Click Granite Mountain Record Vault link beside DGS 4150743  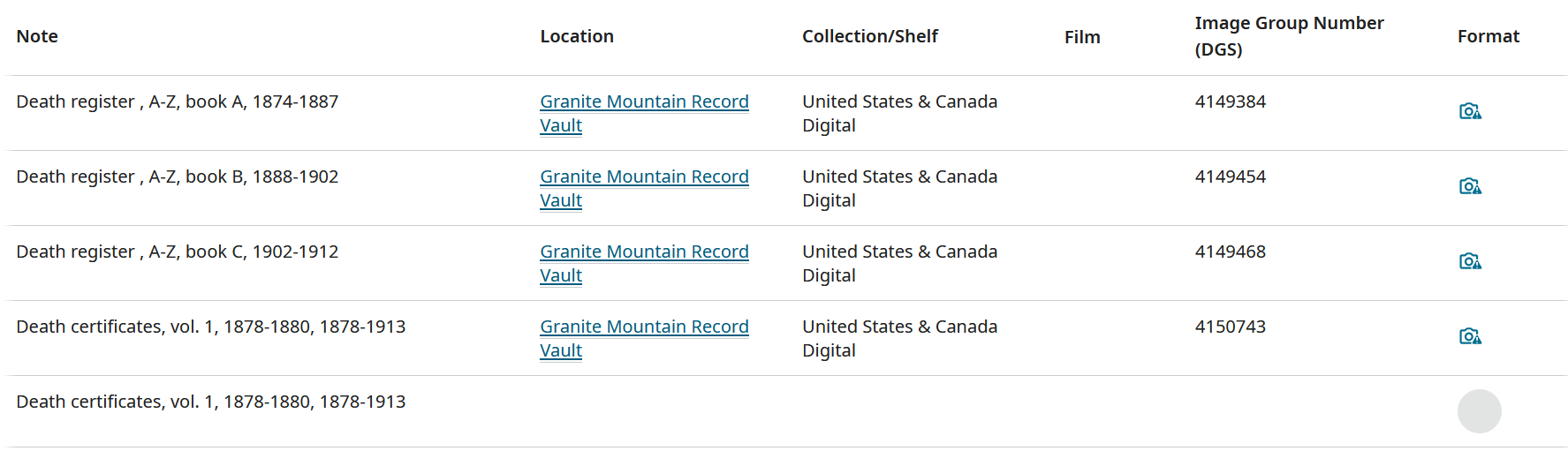coord(644,327)
